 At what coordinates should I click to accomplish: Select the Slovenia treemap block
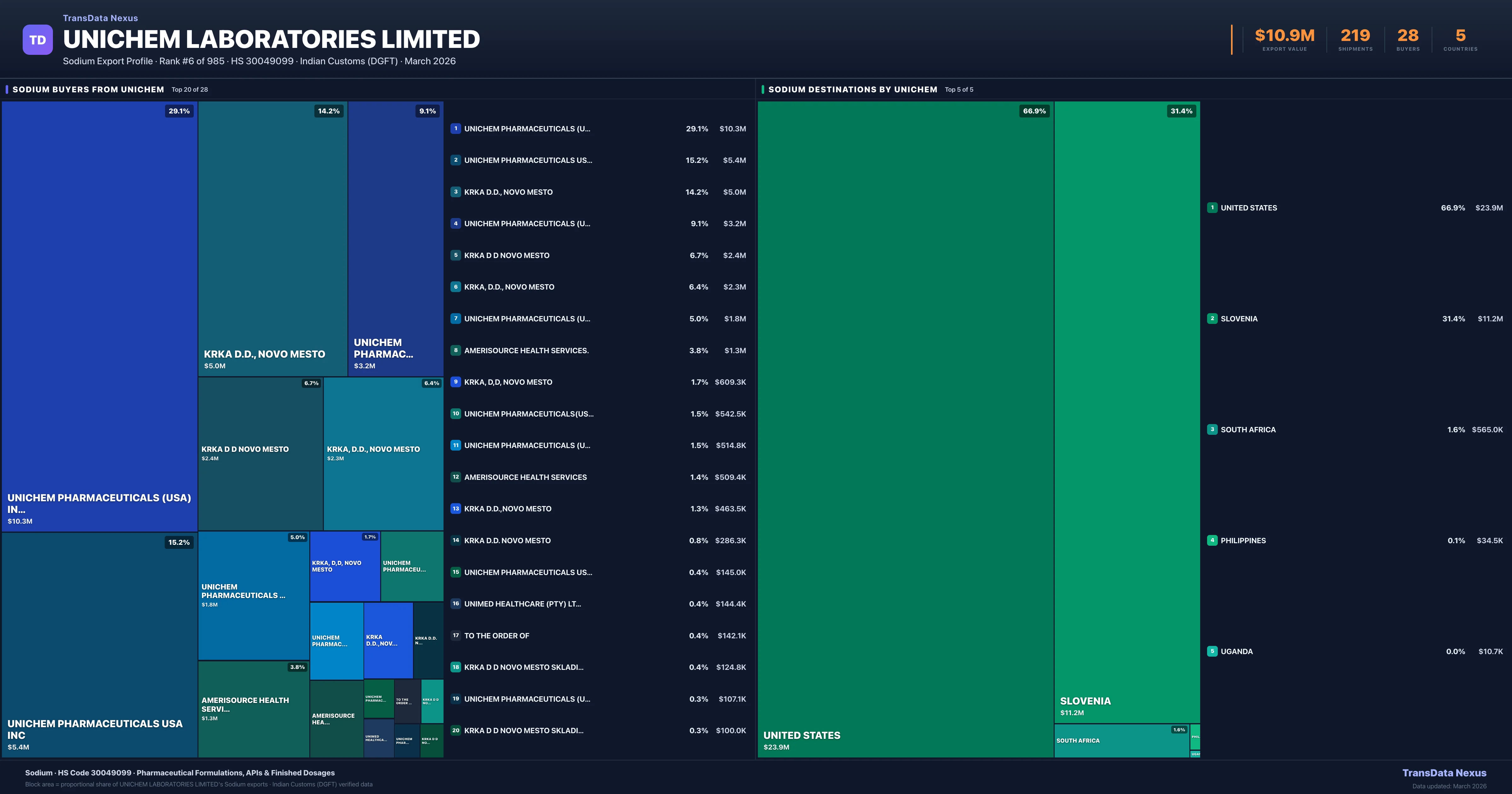[x=1127, y=411]
